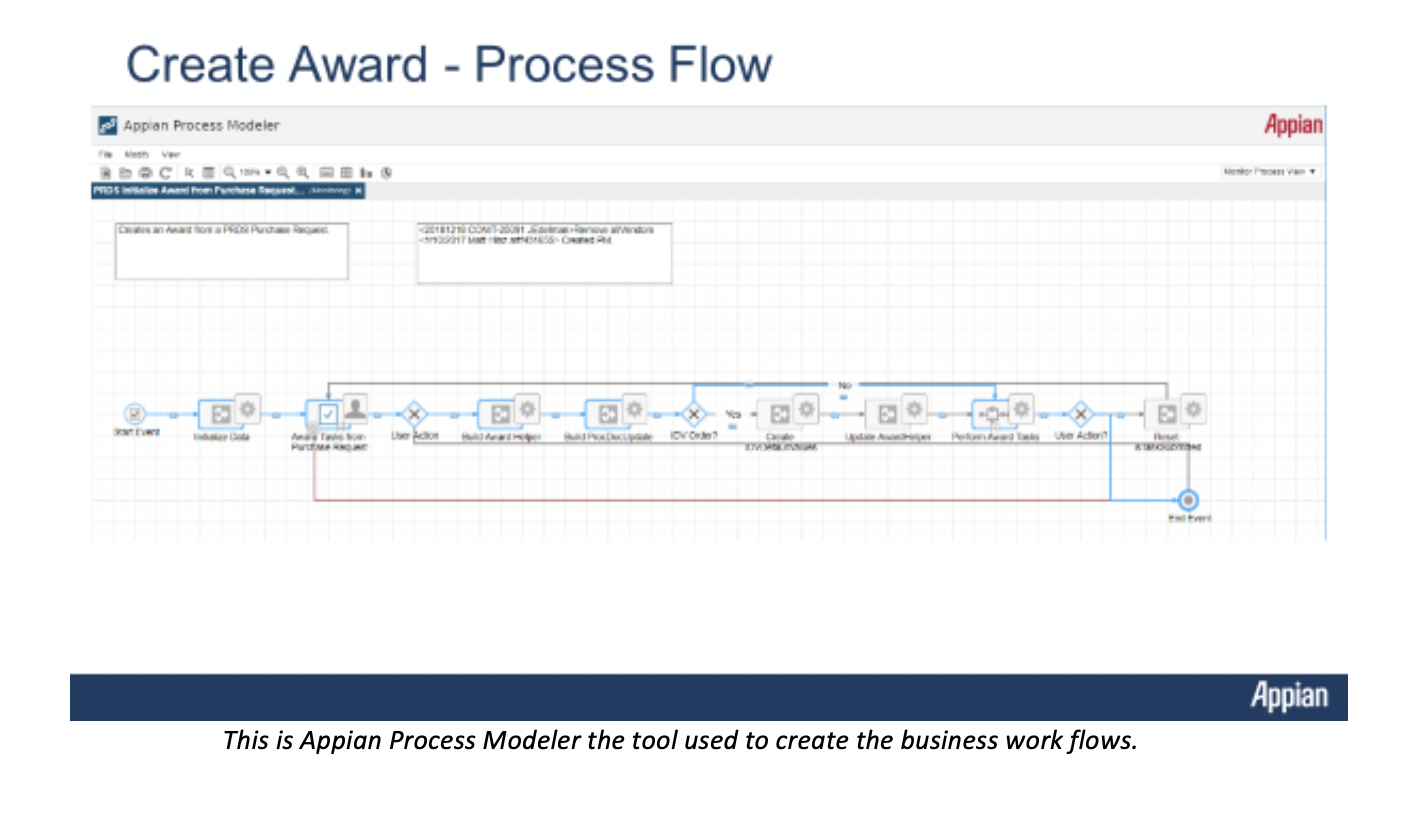Toggle the grid display toolbar icon
The image size is (1422, 836).
(x=345, y=173)
